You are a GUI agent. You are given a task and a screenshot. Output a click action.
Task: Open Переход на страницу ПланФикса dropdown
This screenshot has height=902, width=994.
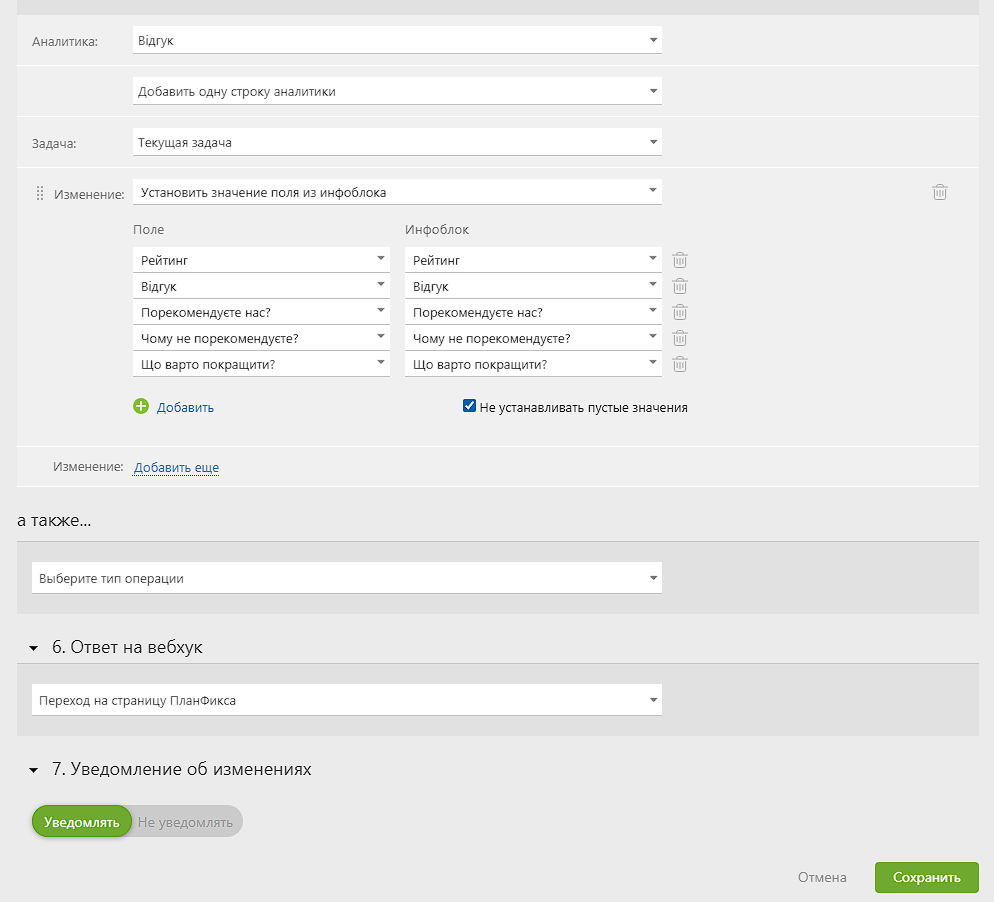pyautogui.click(x=347, y=700)
